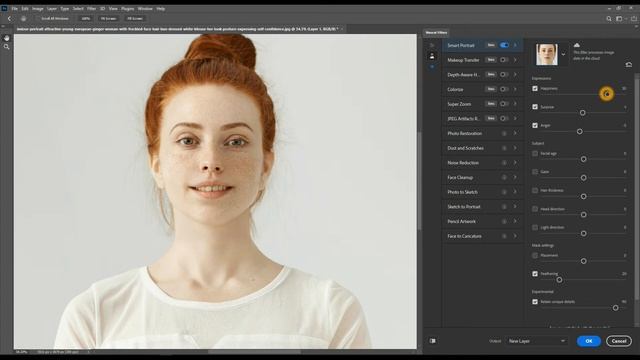Open the Window menu
Screen dimensions: 640x360
click(x=145, y=9)
